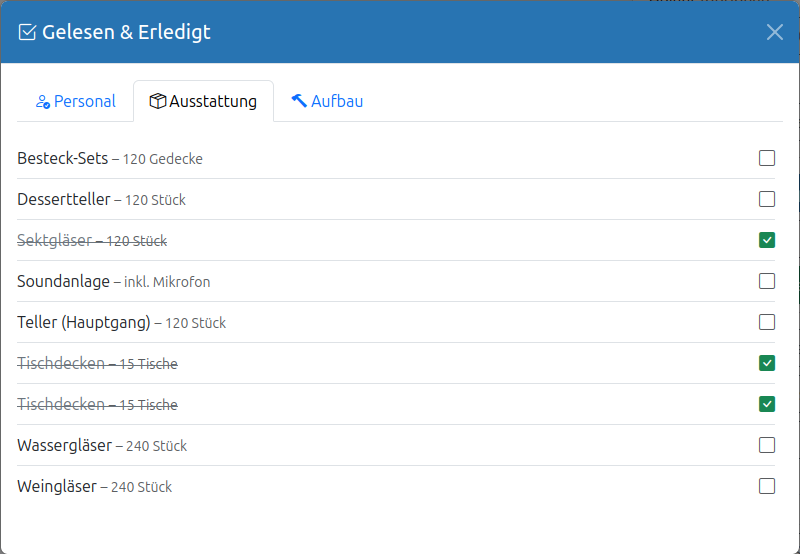Screen dimensions: 800x554
Task: Click the struck-through Sektgläser label
Action: click(92, 240)
